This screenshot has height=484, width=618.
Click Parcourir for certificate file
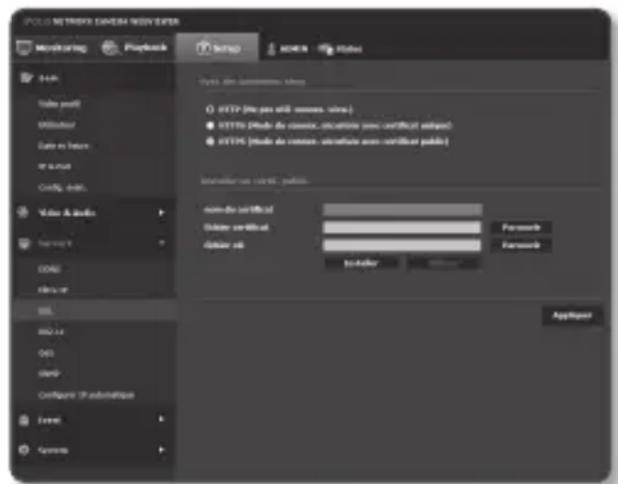[x=521, y=227]
